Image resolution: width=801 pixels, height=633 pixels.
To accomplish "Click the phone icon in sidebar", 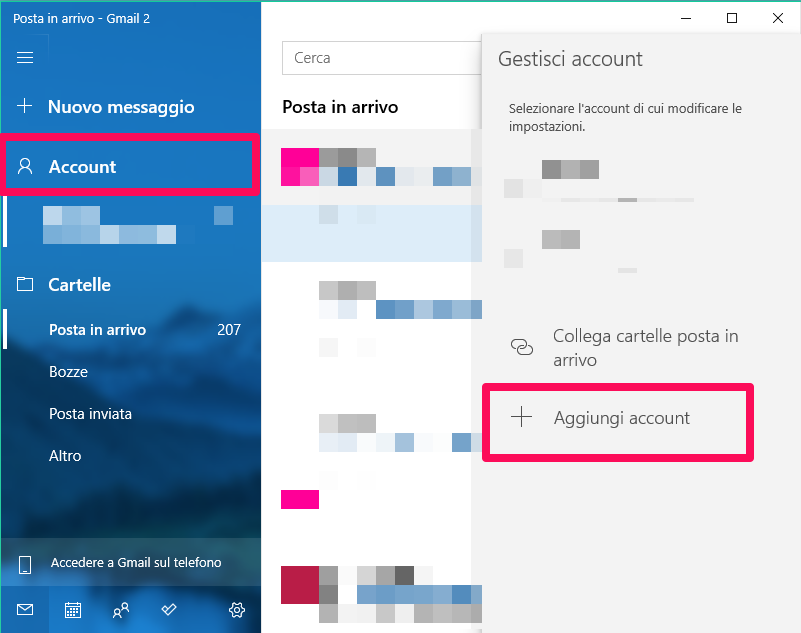I will (x=25, y=565).
